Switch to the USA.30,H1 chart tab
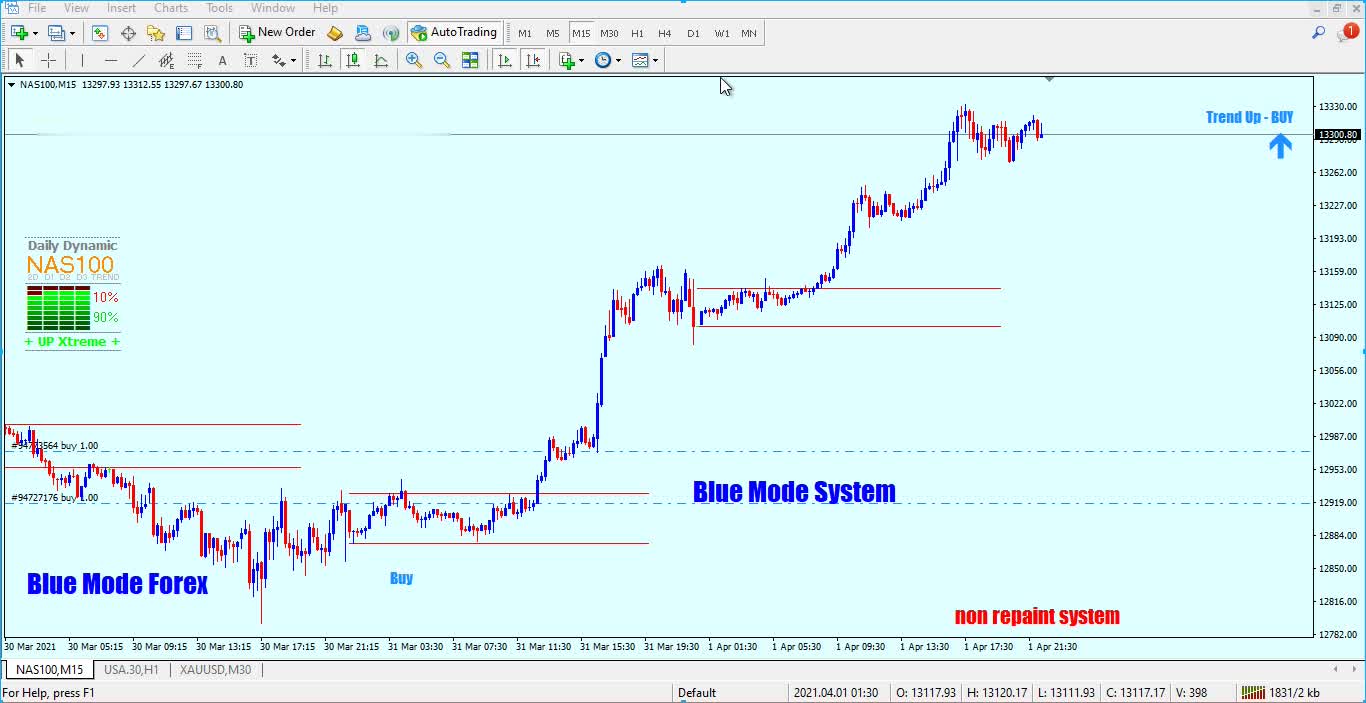The height and width of the screenshot is (703, 1366). [x=131, y=670]
